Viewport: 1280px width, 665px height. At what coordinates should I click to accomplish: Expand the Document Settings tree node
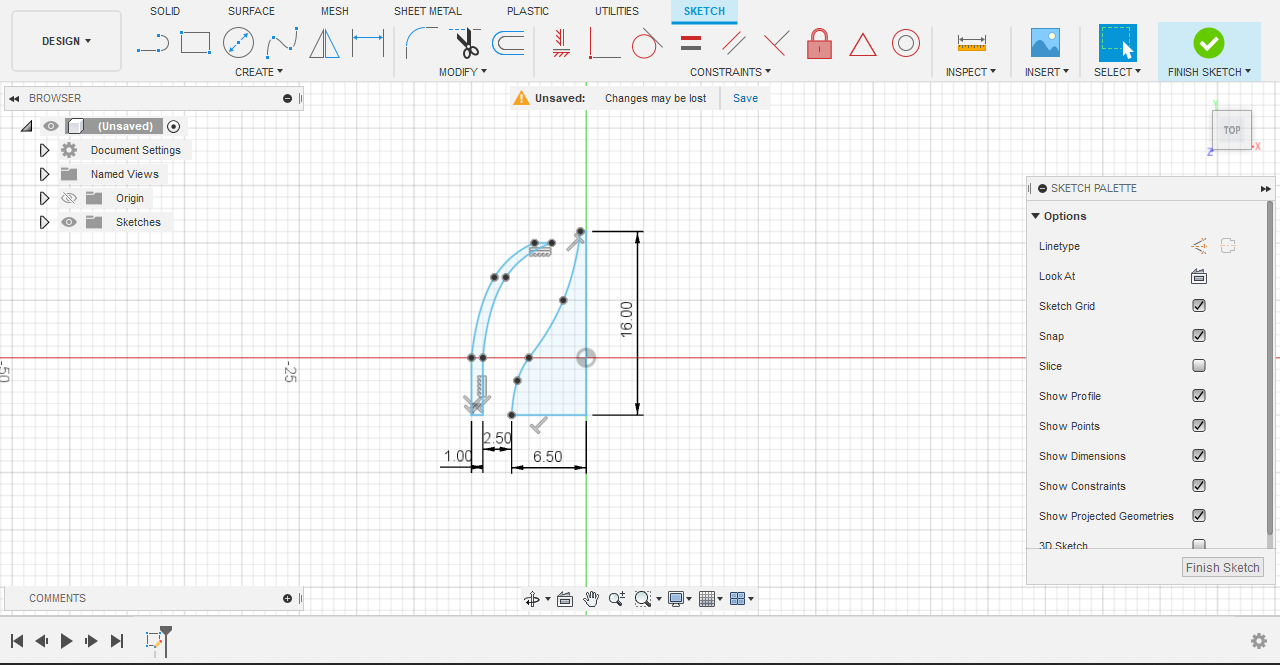(44, 150)
